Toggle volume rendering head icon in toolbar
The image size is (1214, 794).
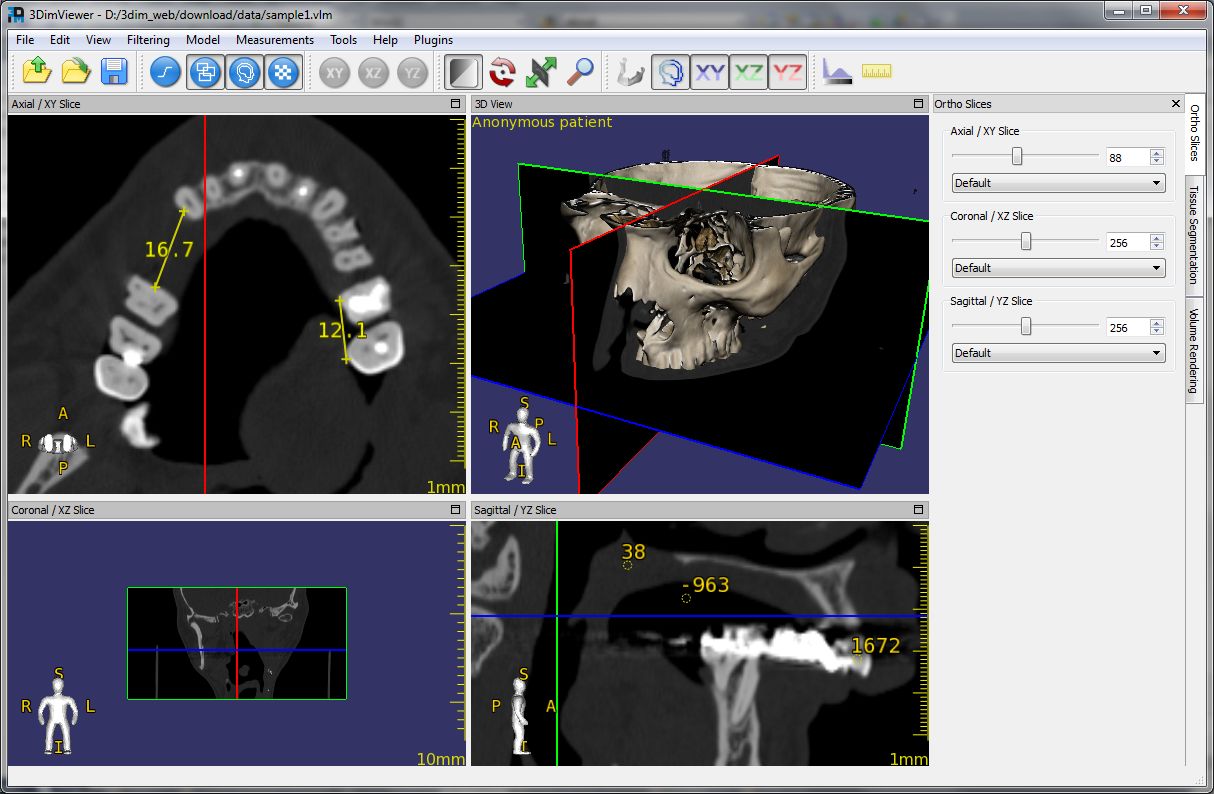point(671,72)
